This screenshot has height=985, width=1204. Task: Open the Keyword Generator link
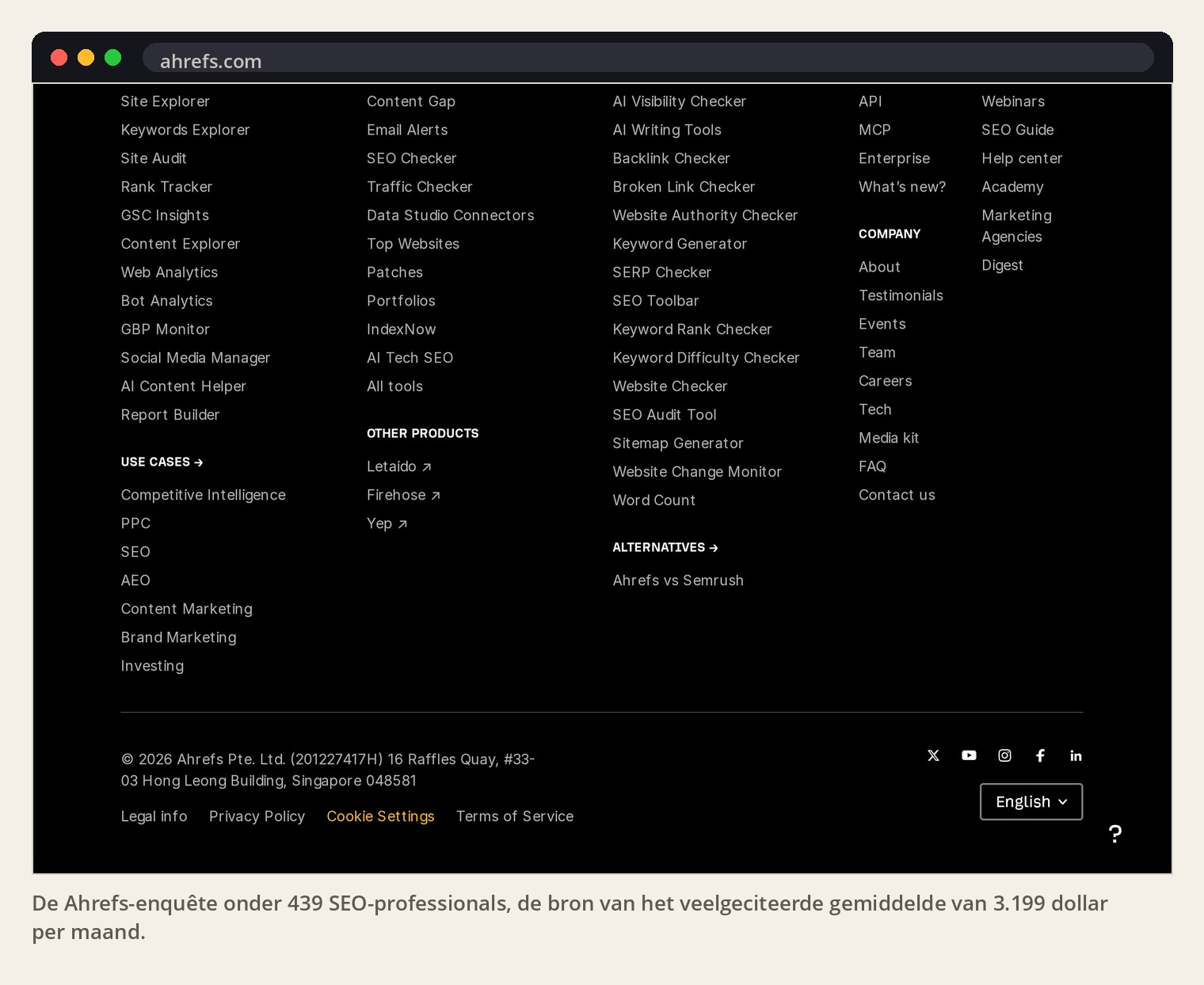pos(680,244)
